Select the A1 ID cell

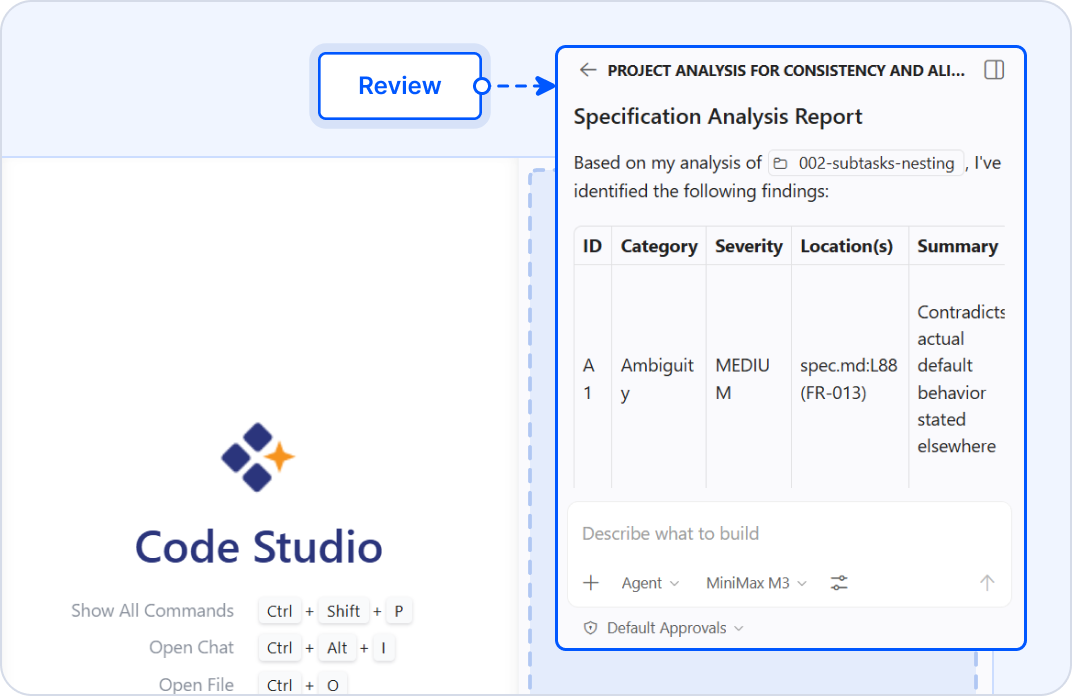(x=592, y=379)
